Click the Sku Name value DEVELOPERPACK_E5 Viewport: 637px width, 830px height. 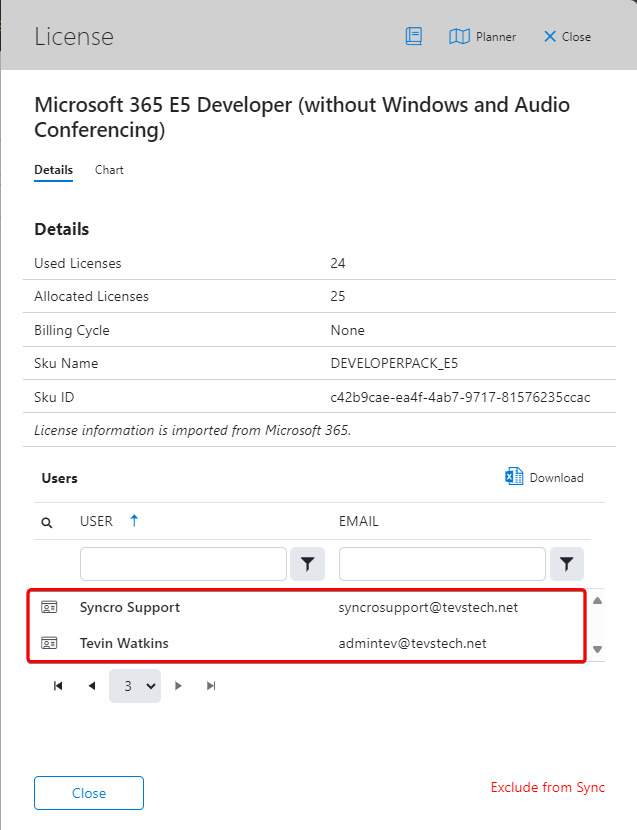point(394,363)
